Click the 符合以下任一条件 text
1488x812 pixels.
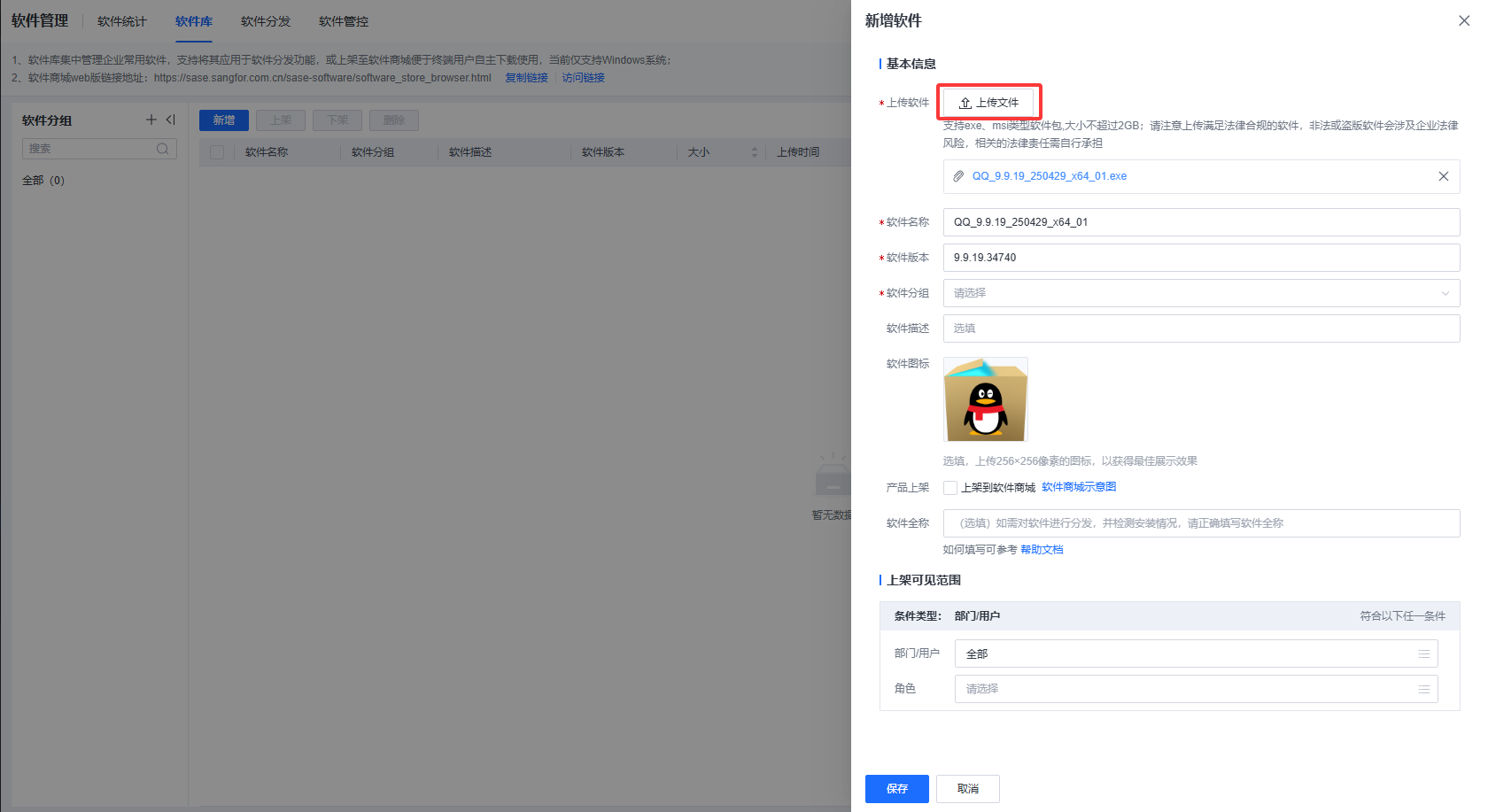(x=1403, y=616)
